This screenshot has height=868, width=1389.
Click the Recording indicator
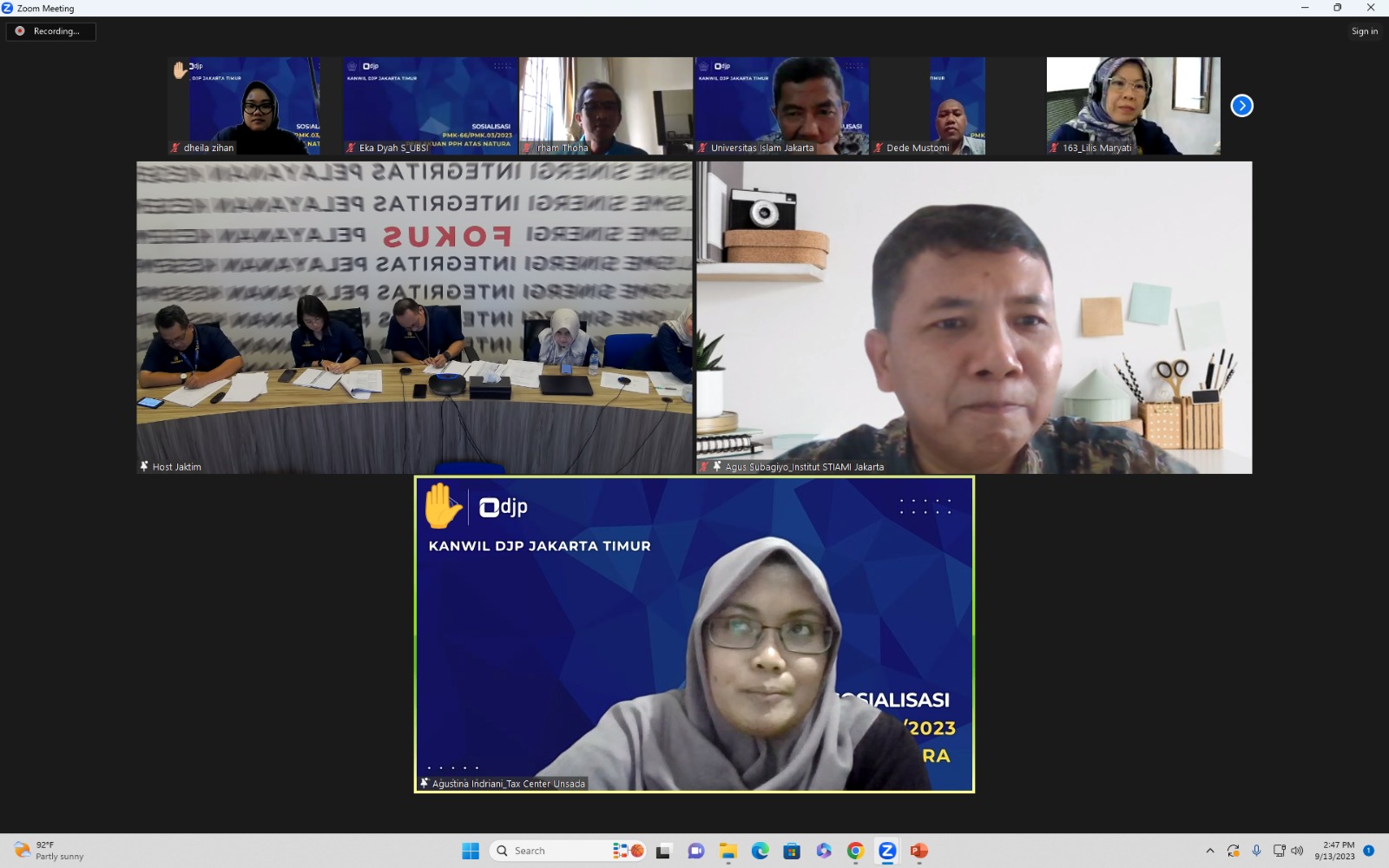pyautogui.click(x=51, y=31)
